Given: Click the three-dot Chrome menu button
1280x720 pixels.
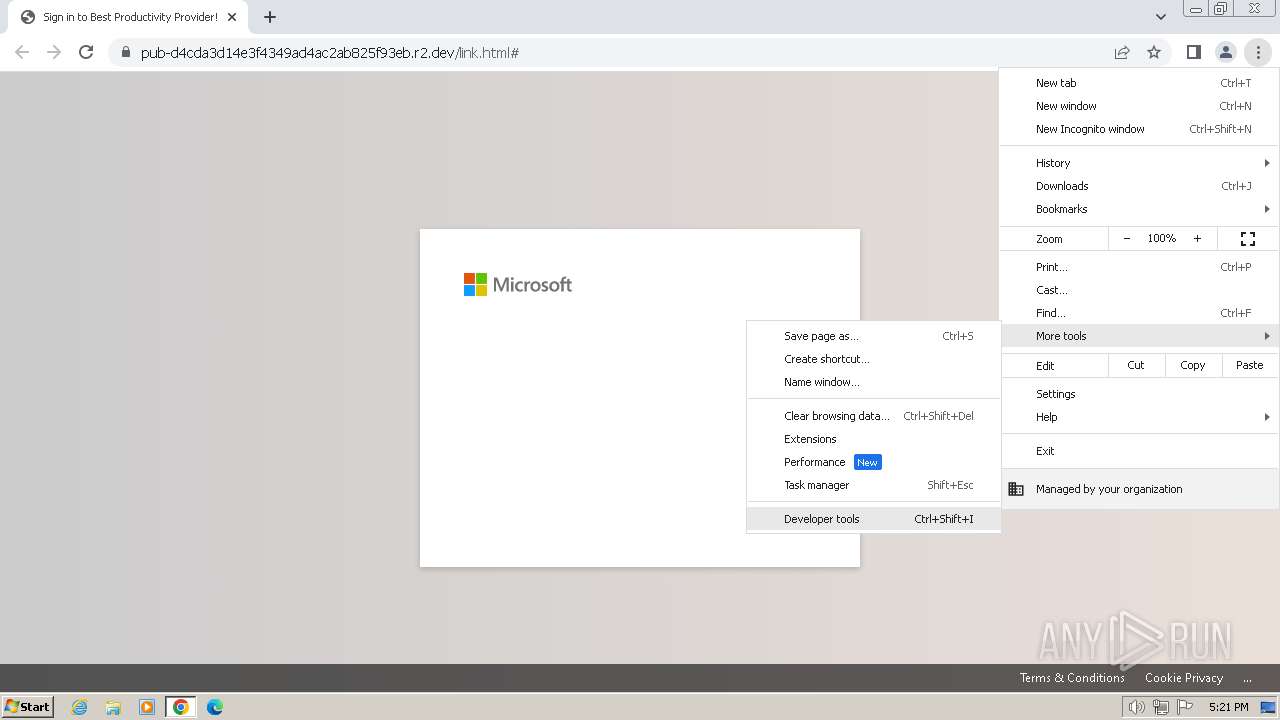Looking at the screenshot, I should 1258,52.
